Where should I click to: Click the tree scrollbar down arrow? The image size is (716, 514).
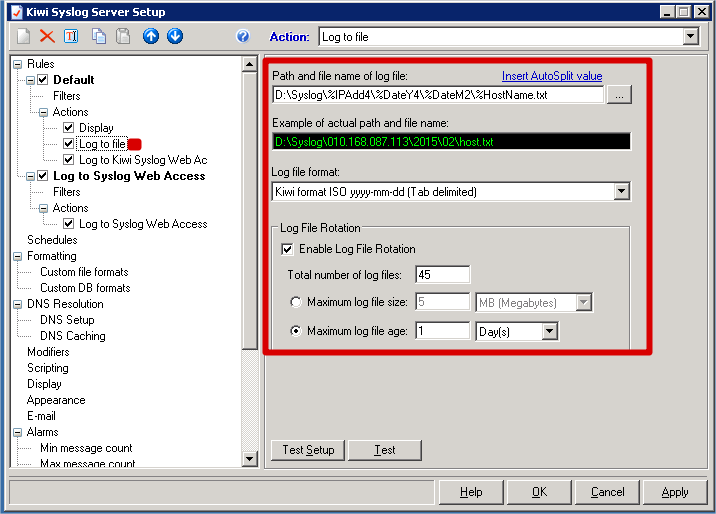(249, 459)
